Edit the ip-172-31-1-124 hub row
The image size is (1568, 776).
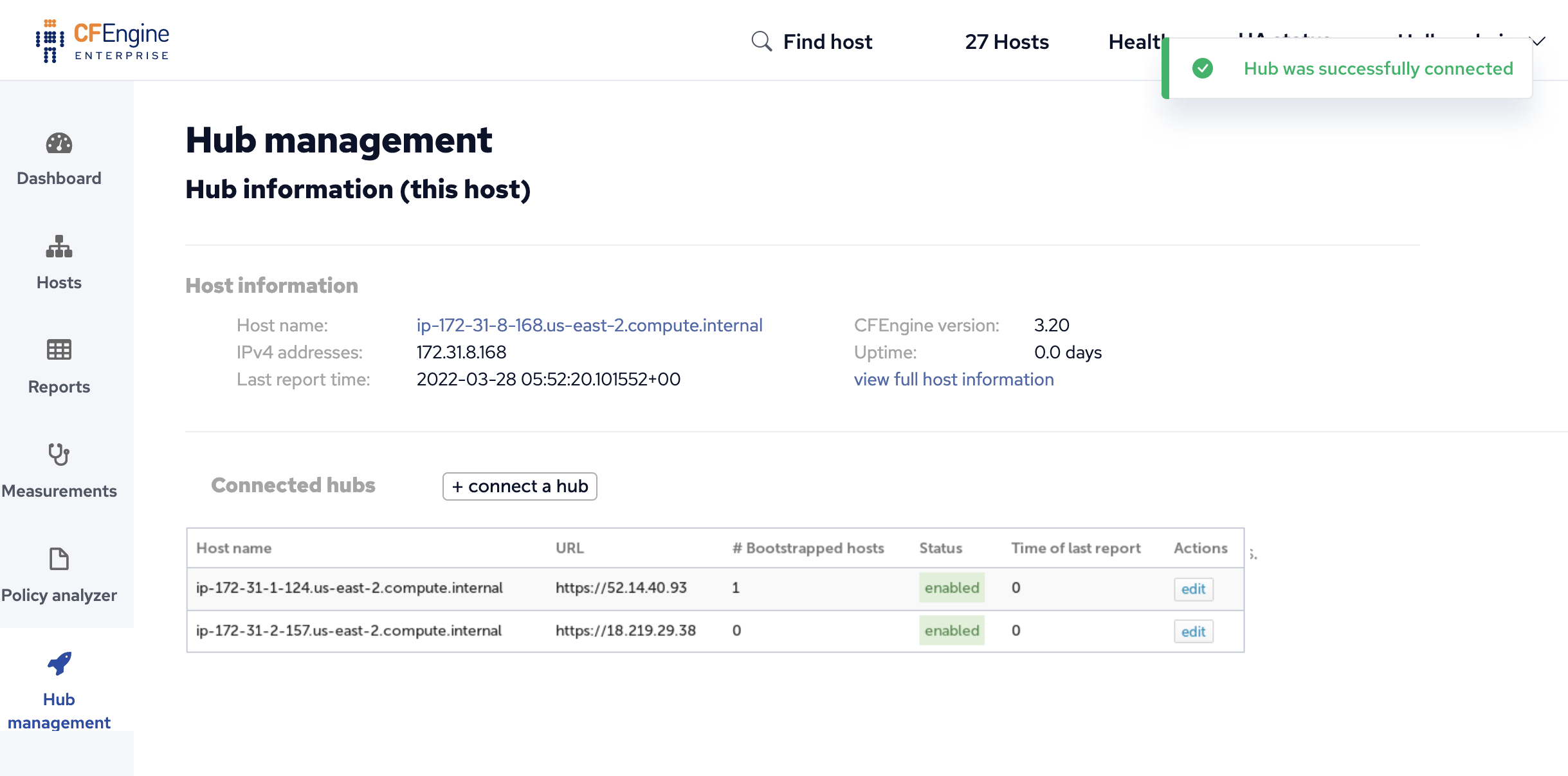pyautogui.click(x=1193, y=589)
